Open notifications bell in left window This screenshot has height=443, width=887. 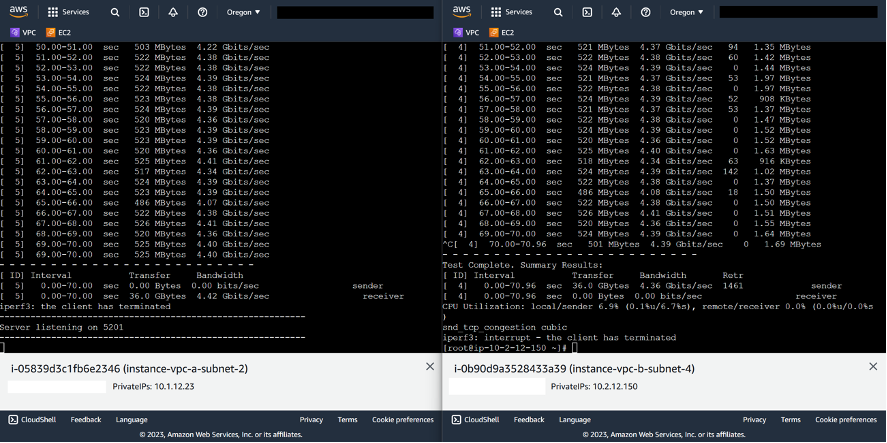click(x=173, y=12)
